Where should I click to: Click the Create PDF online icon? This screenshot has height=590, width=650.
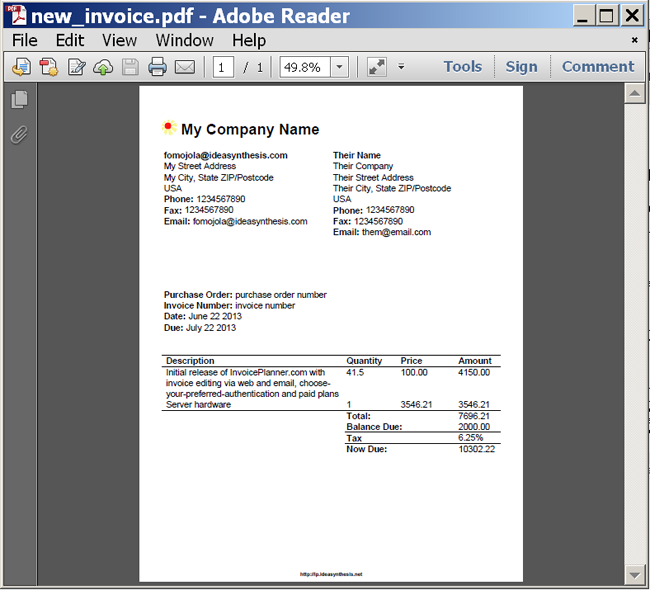pyautogui.click(x=21, y=67)
